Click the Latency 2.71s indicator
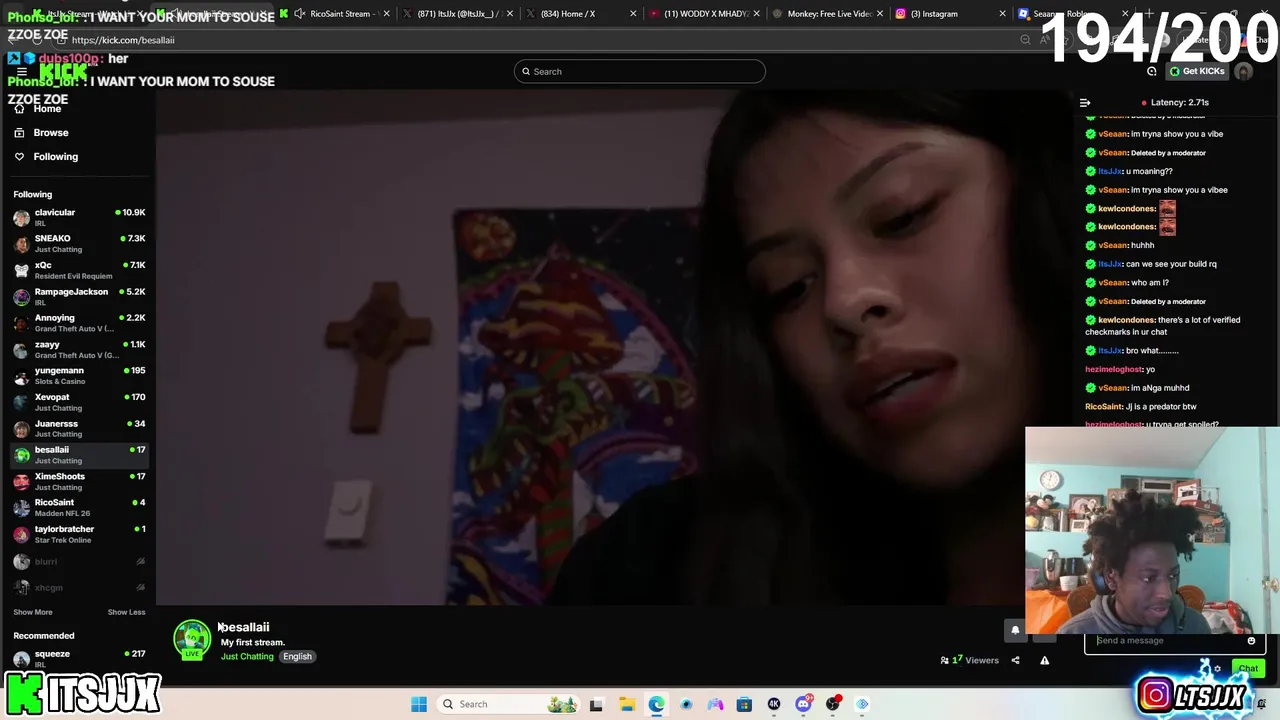 [1175, 102]
